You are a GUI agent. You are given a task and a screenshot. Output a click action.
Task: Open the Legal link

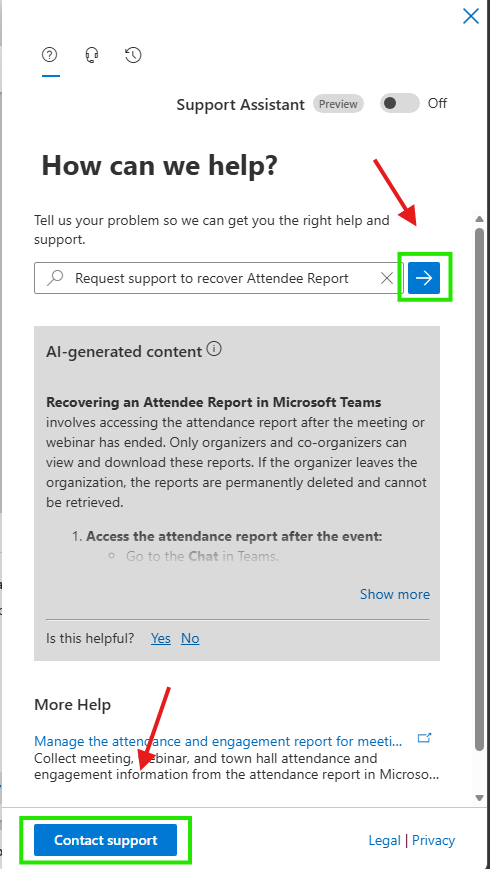pyautogui.click(x=385, y=840)
